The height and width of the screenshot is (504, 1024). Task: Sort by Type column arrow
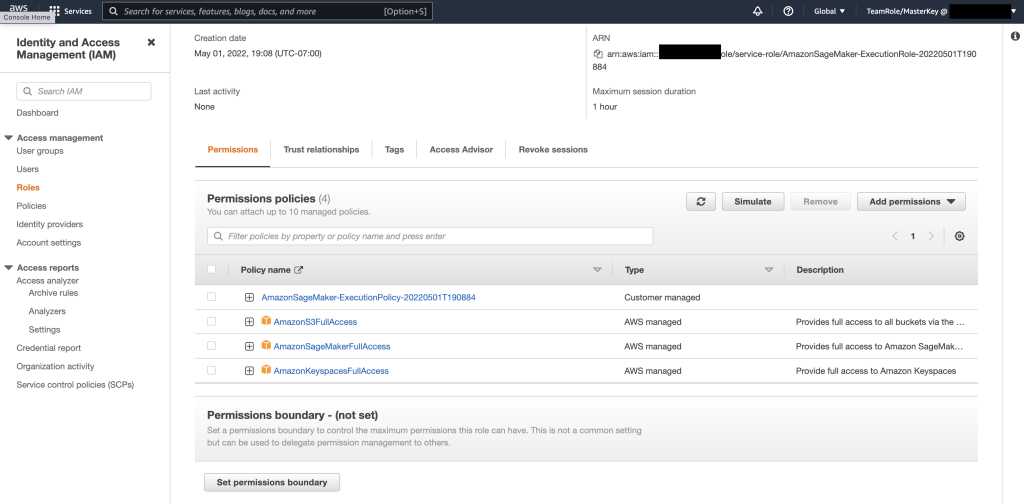769,270
